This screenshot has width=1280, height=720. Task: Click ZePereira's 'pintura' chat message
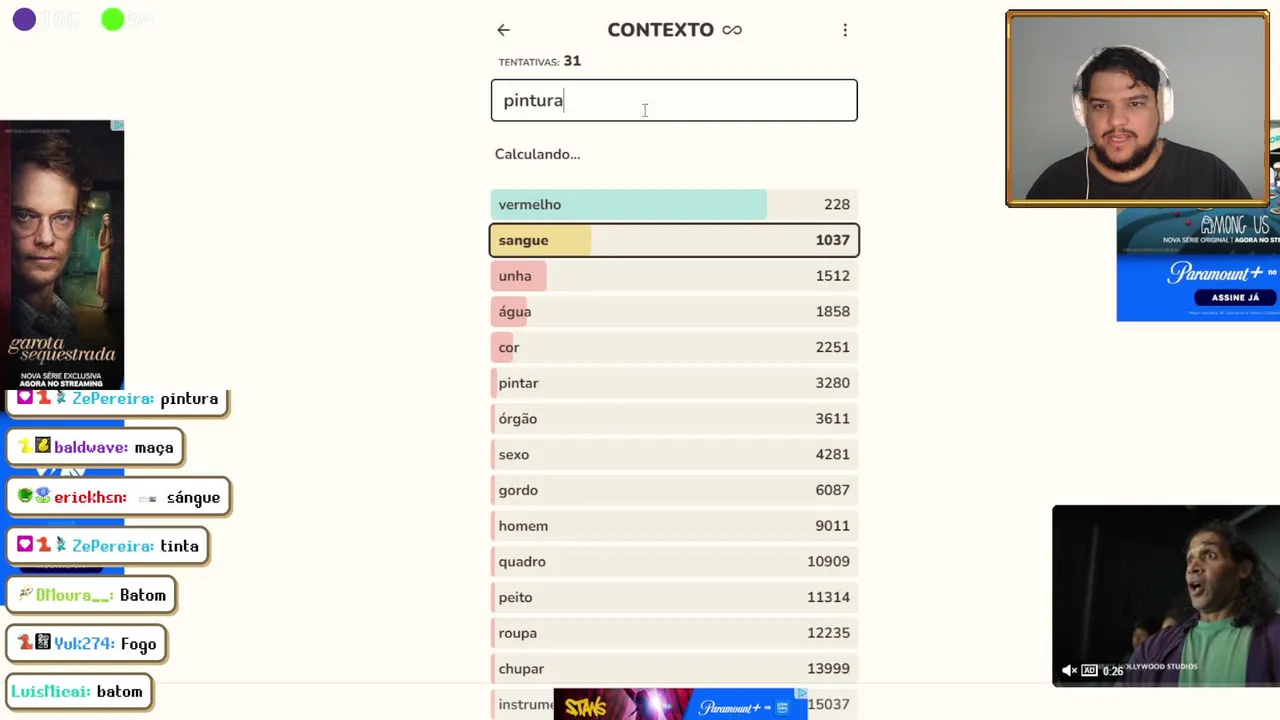118,399
